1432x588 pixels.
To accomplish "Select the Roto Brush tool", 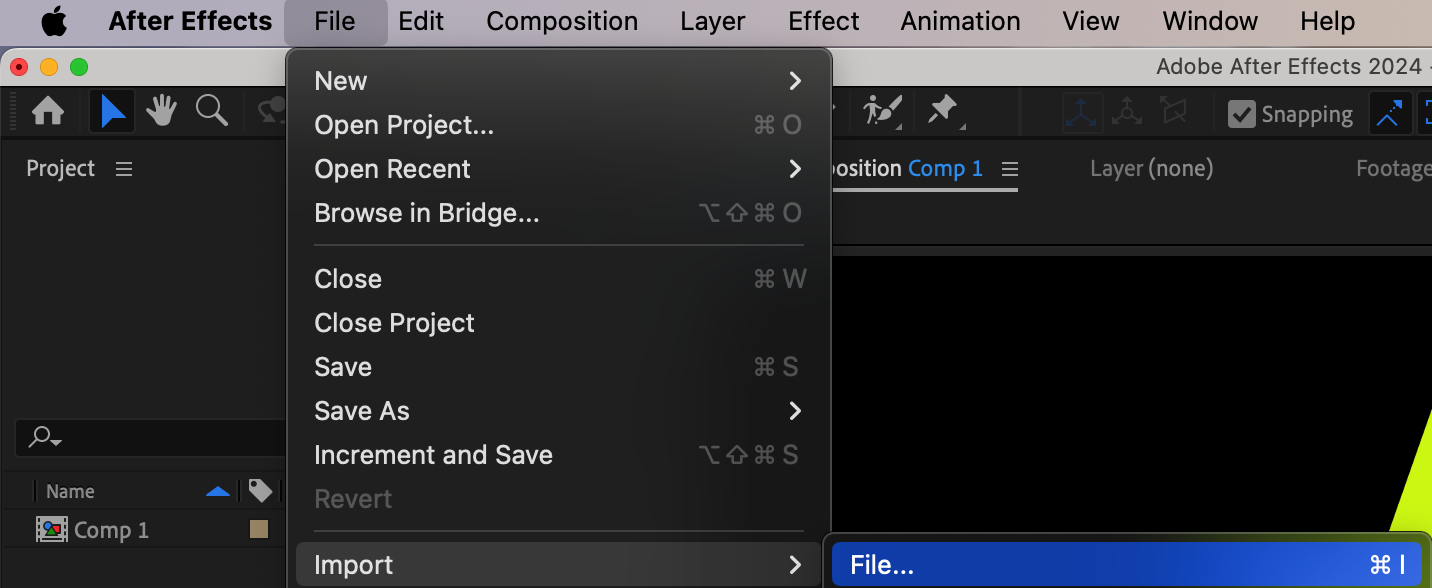I will [x=882, y=111].
